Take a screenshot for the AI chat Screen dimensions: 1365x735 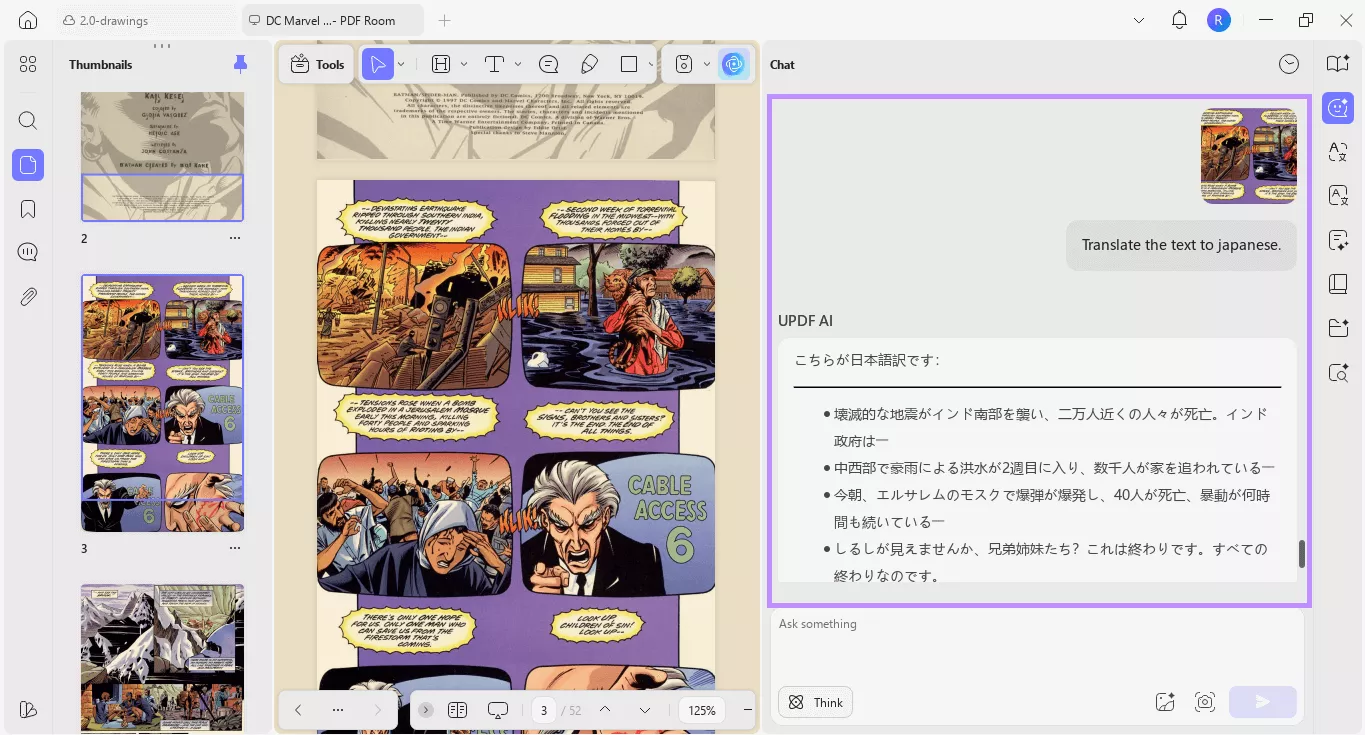tap(1205, 702)
